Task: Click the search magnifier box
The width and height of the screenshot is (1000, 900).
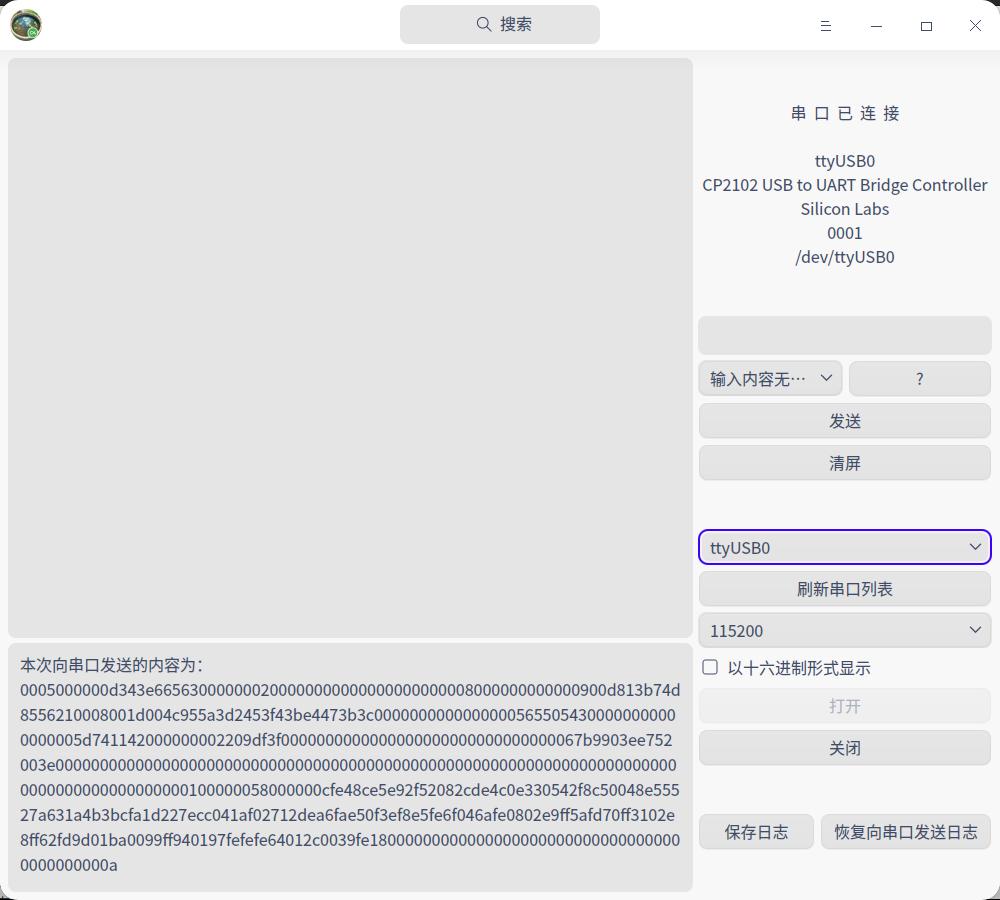Action: [499, 24]
